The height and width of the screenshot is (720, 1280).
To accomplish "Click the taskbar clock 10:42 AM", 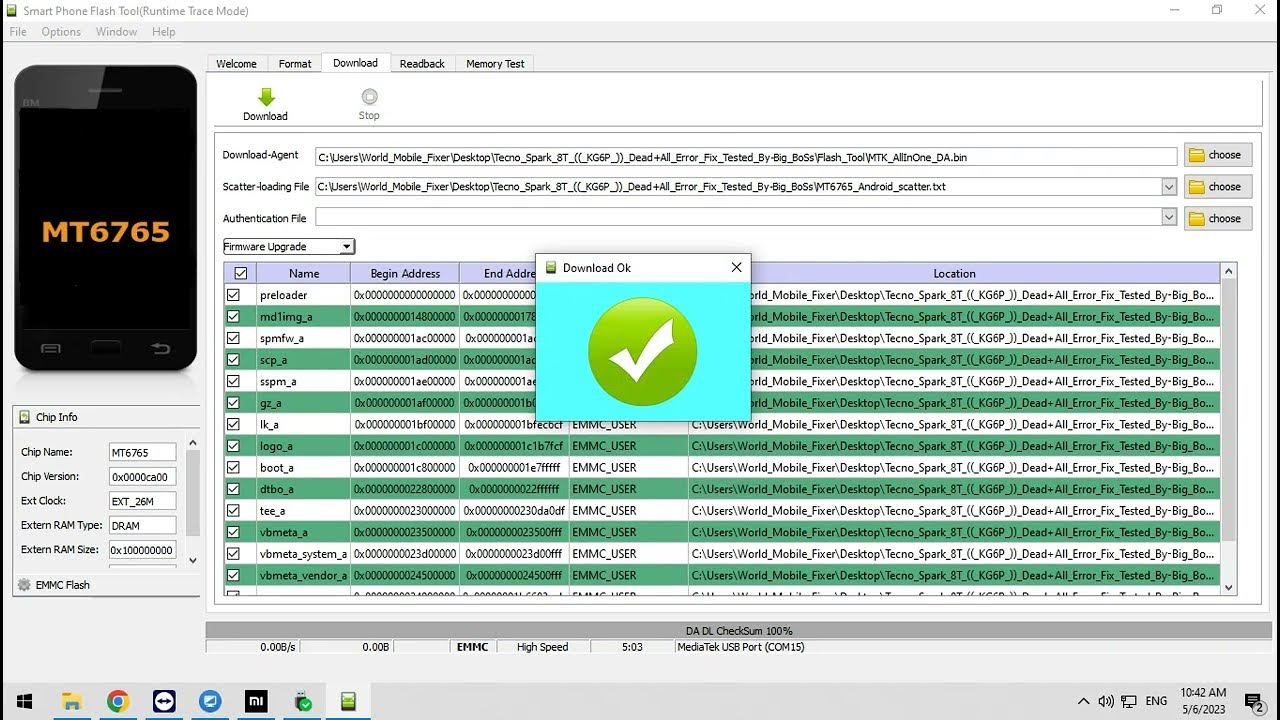I will [x=1203, y=692].
